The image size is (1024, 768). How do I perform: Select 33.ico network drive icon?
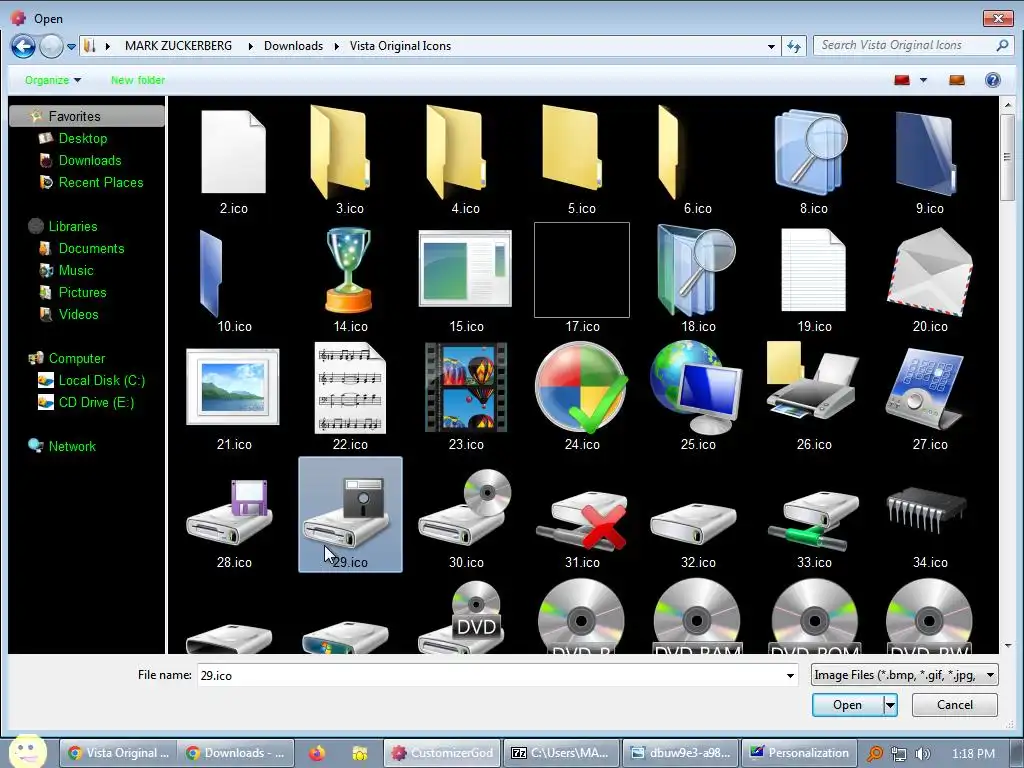(813, 520)
